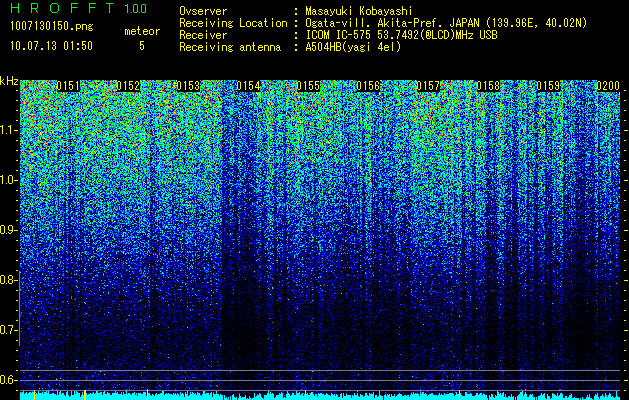Select the 0.9 frequency axis label

point(8,230)
